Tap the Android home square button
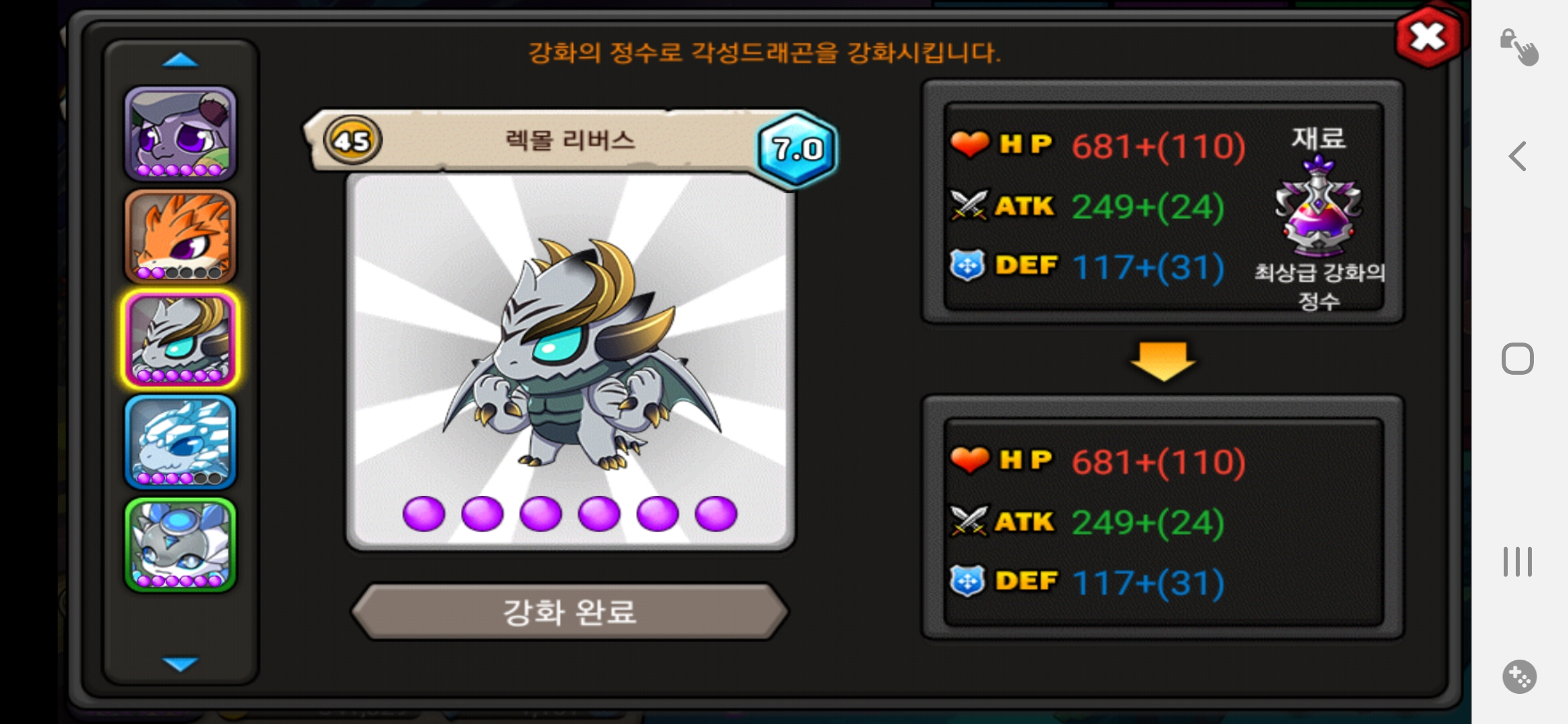 tap(1518, 359)
